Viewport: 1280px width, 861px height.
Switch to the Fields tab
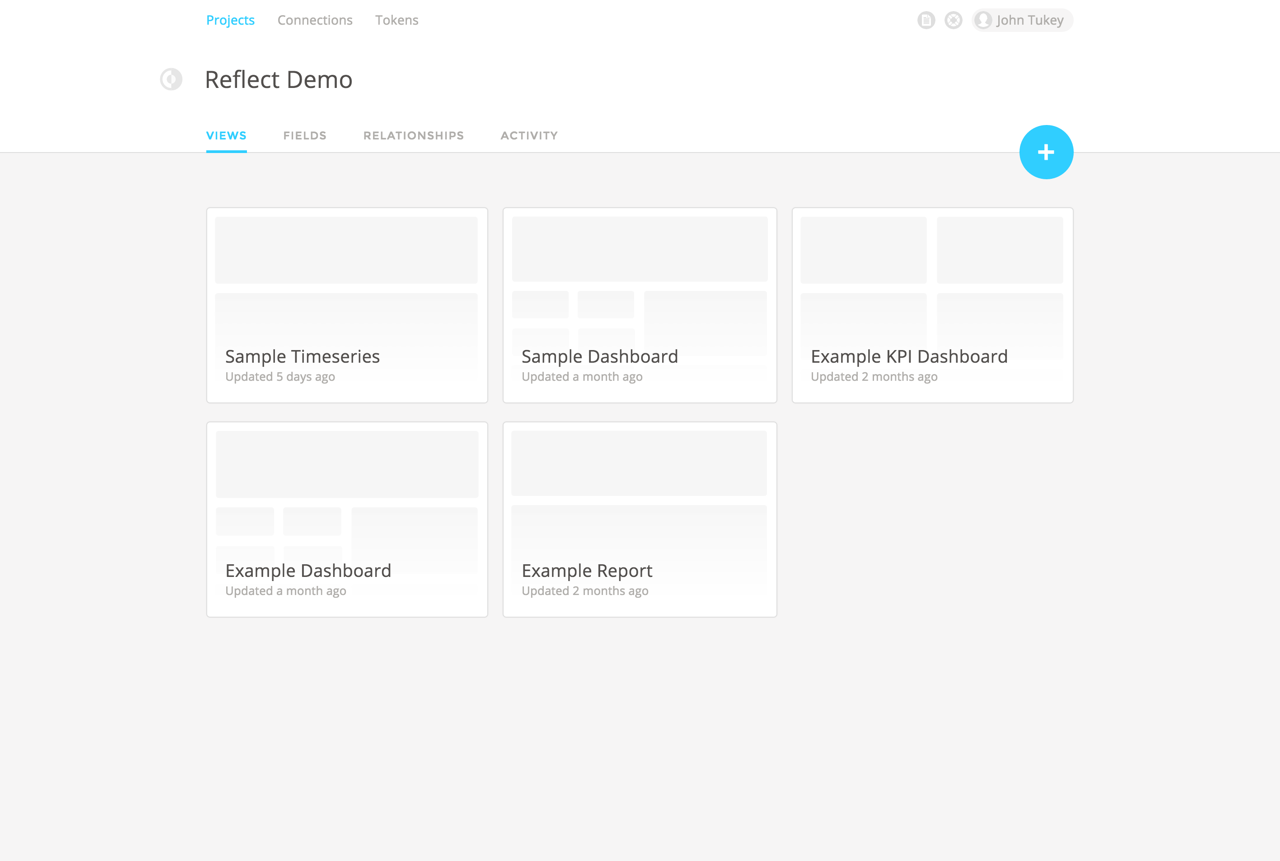[x=305, y=136]
